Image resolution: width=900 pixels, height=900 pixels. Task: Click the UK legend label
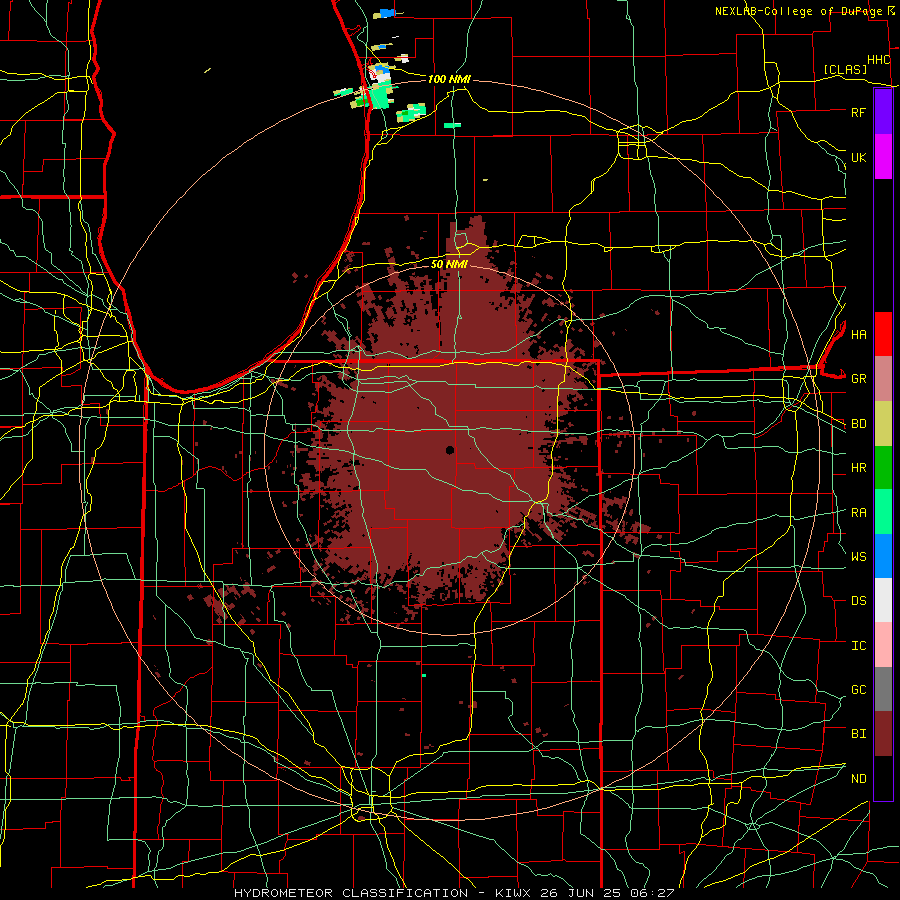click(858, 157)
